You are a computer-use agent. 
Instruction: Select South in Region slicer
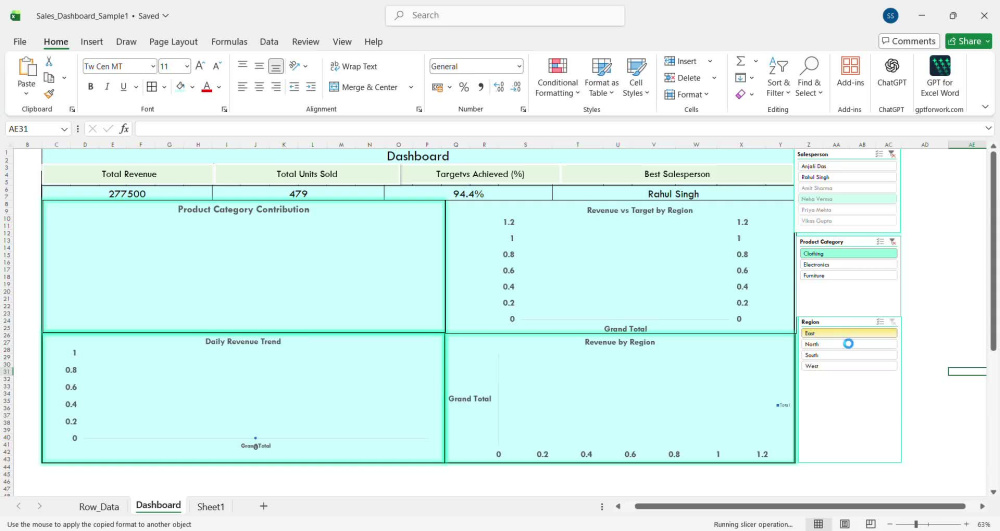(x=849, y=355)
